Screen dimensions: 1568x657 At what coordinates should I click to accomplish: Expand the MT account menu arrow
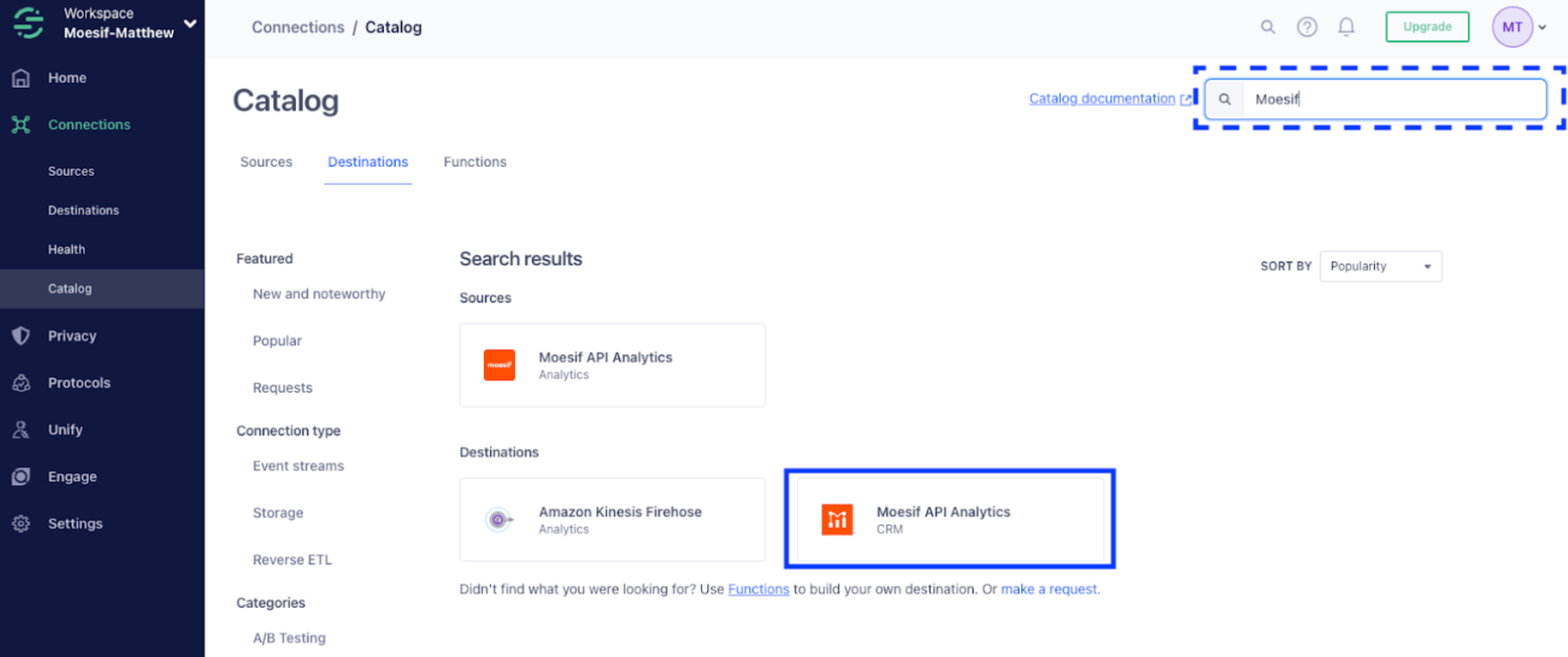coord(1542,28)
